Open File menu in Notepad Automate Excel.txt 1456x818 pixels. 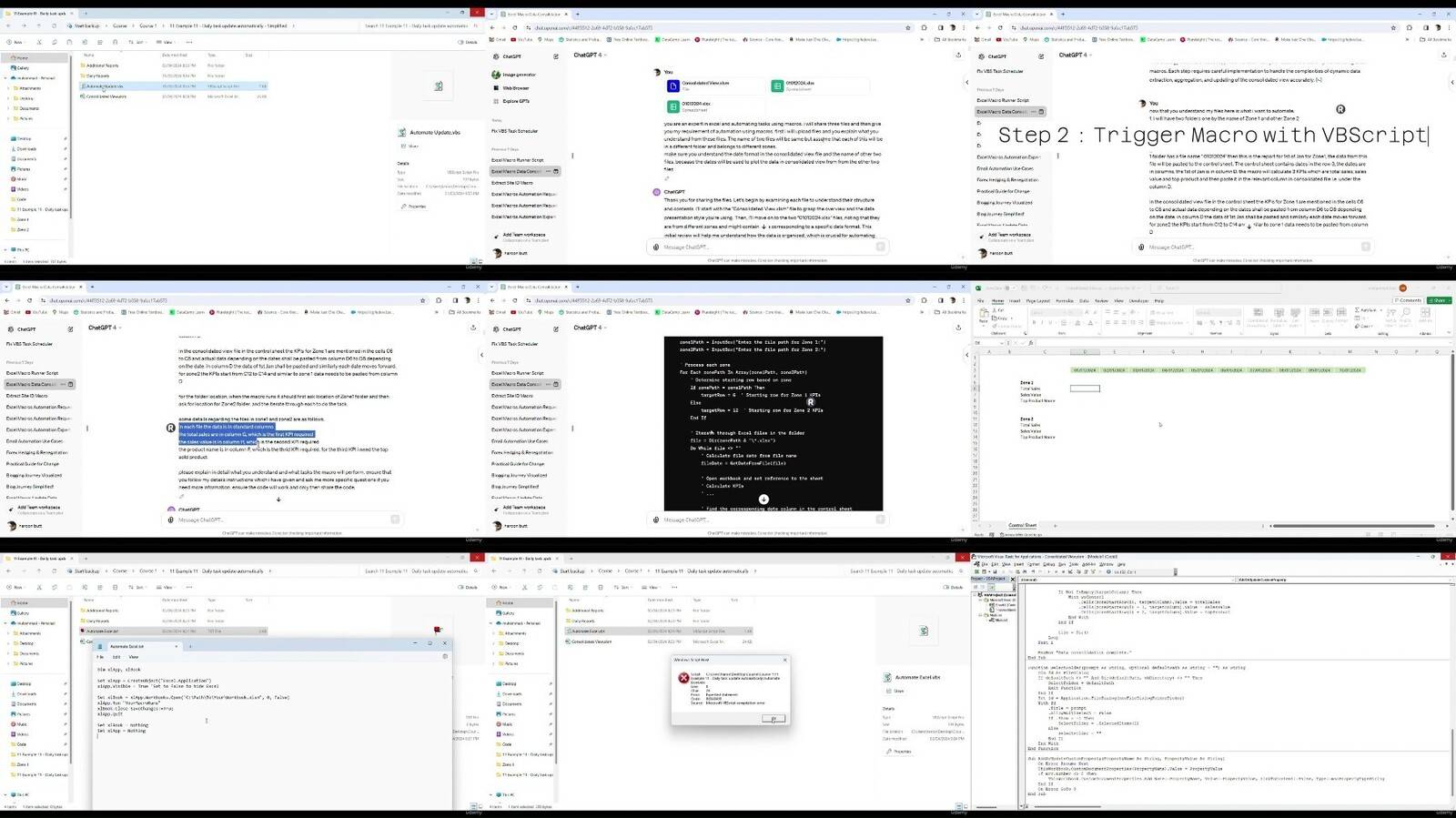[x=101, y=657]
